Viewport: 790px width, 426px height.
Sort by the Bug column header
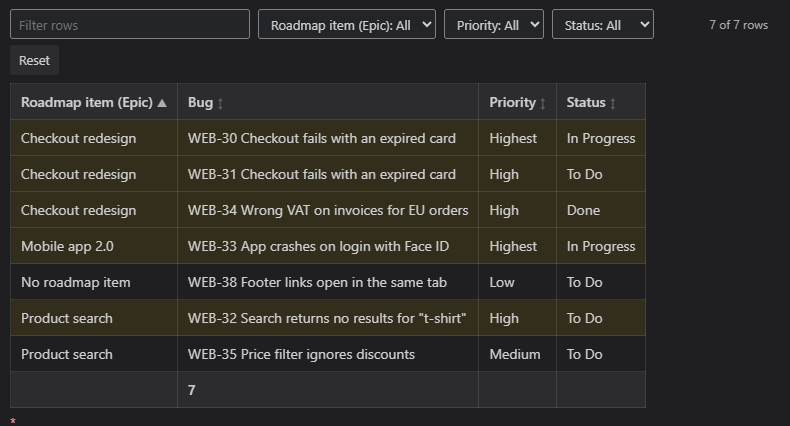pos(327,102)
